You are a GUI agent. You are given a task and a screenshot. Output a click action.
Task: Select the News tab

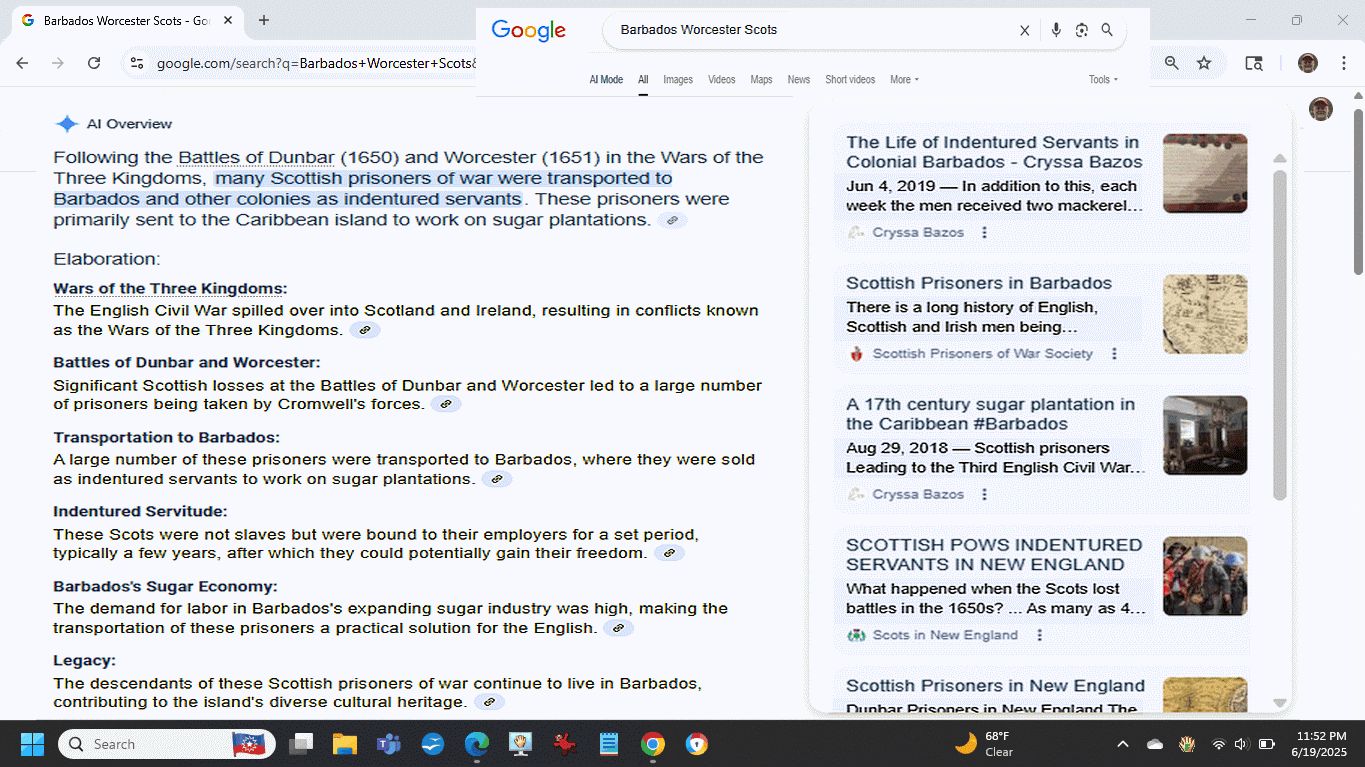[x=798, y=80]
